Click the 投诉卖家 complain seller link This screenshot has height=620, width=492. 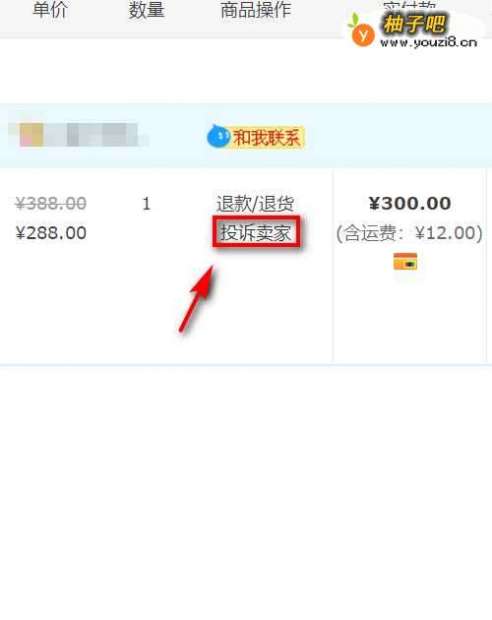coord(256,232)
